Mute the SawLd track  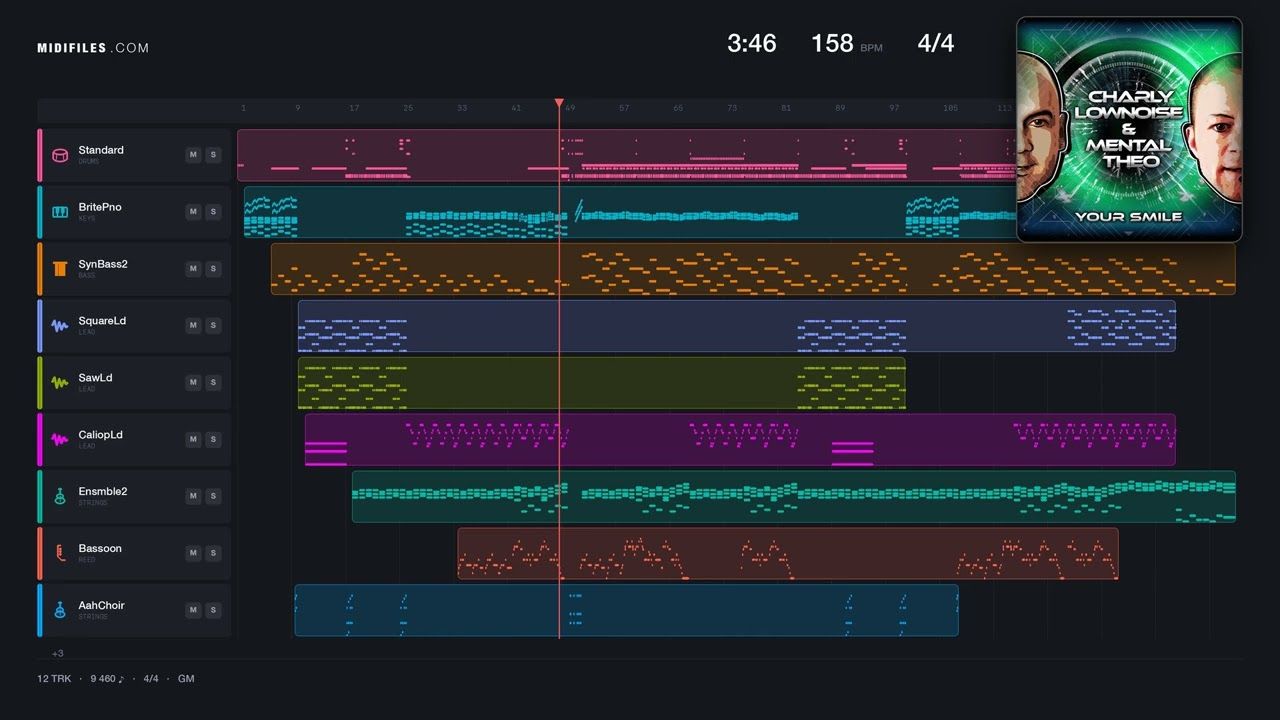point(193,383)
